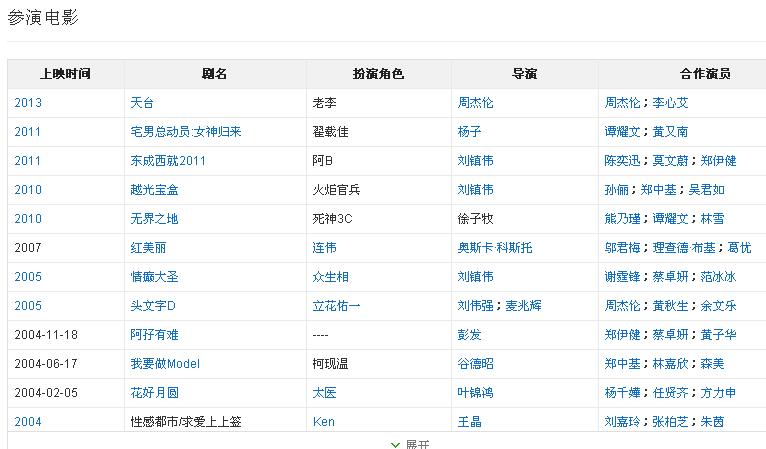The width and height of the screenshot is (766, 449).
Task: Click role link Ken
Action: pos(324,422)
